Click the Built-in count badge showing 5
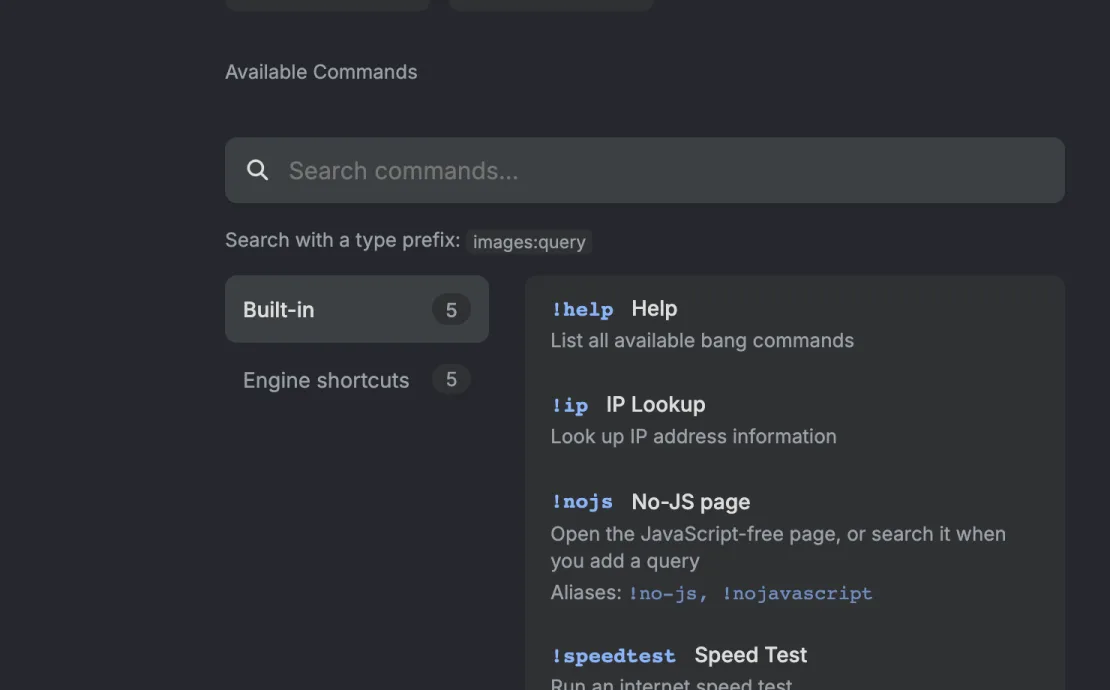The height and width of the screenshot is (690, 1110). coord(451,310)
